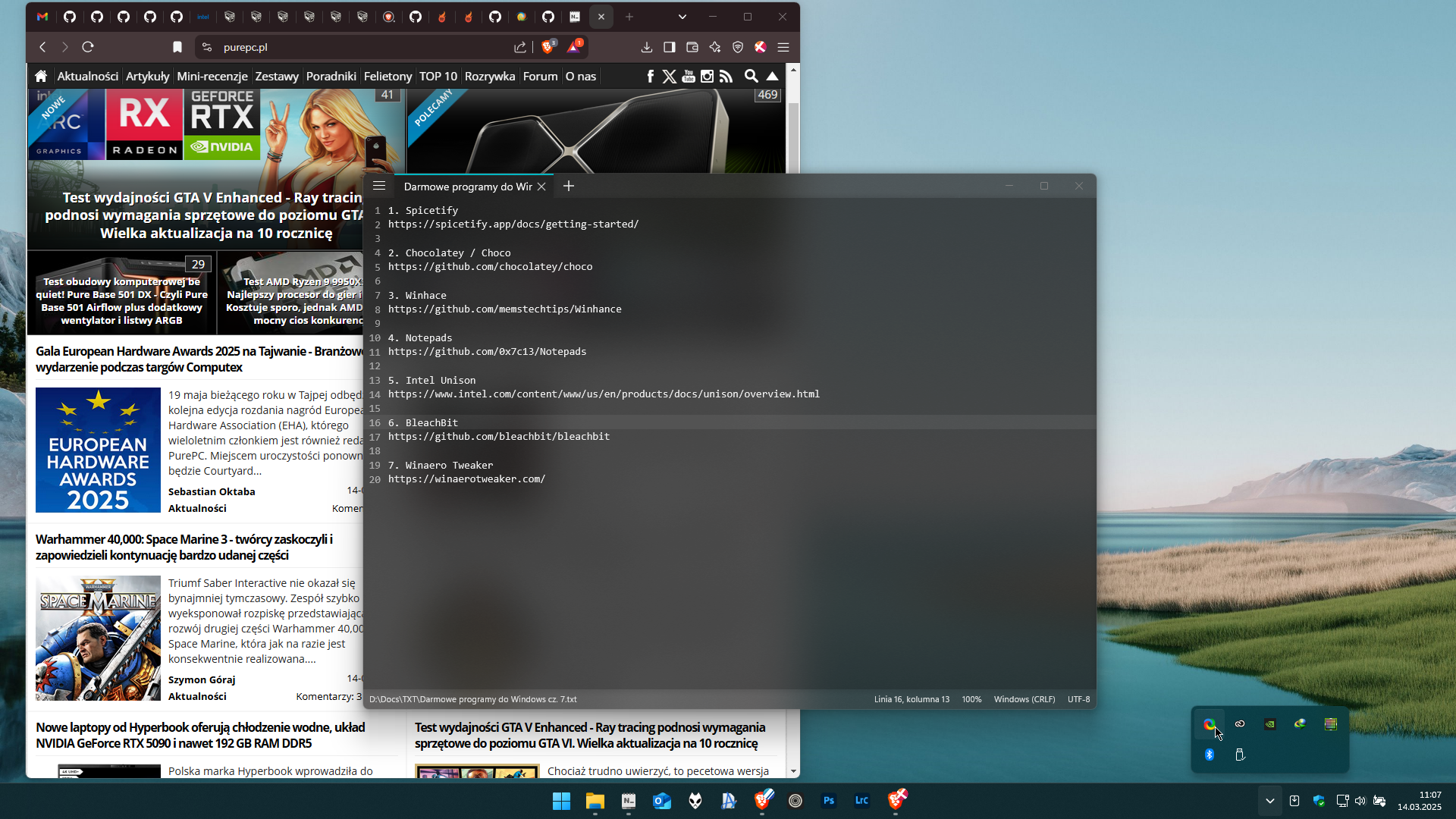The image size is (1456, 819).
Task: Toggle bookmark for the current page
Action: [177, 47]
